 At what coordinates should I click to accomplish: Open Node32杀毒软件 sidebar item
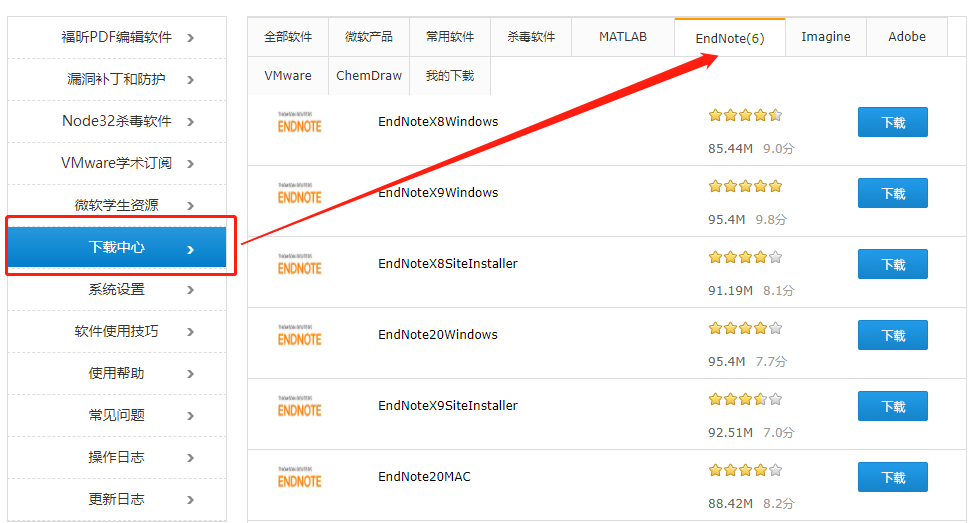pyautogui.click(x=117, y=121)
